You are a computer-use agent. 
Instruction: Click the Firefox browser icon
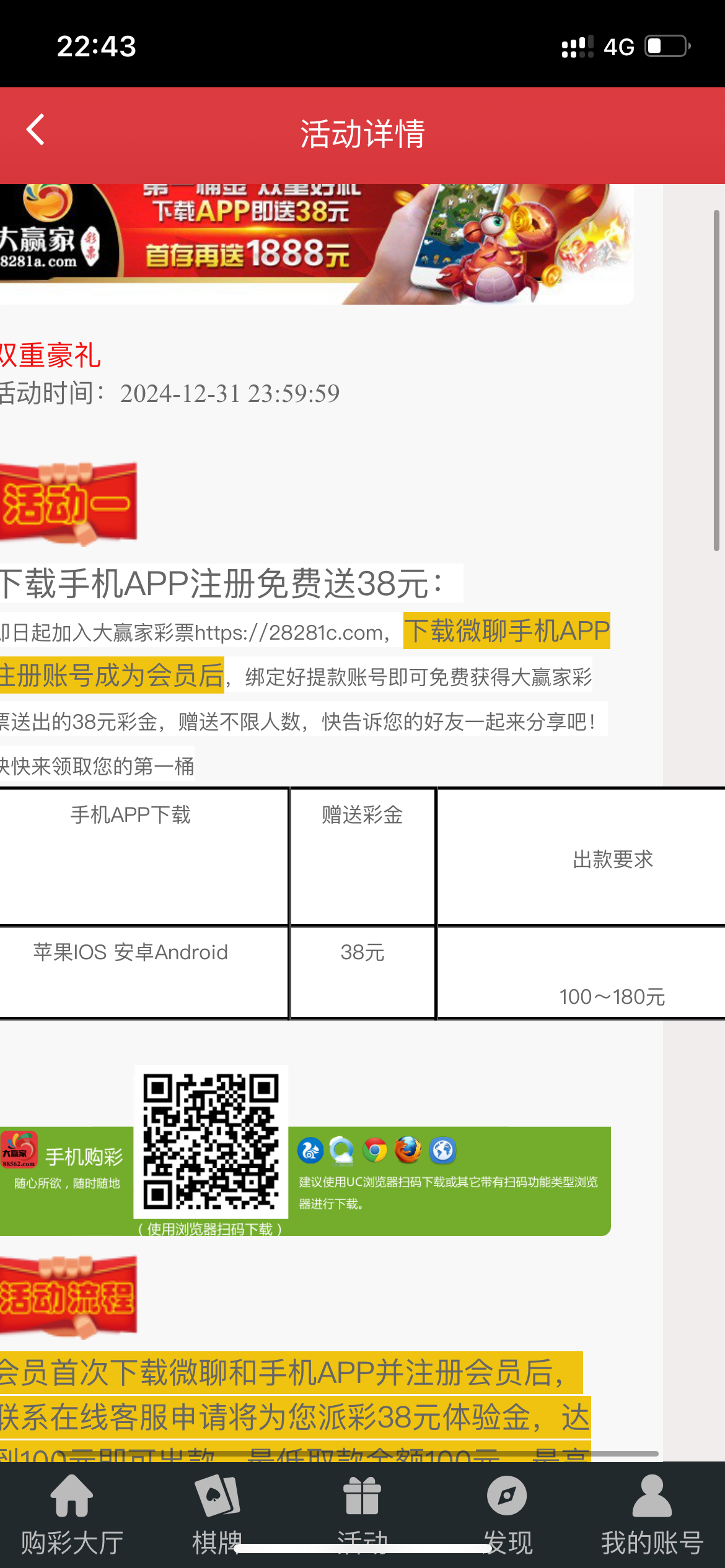tap(408, 1151)
